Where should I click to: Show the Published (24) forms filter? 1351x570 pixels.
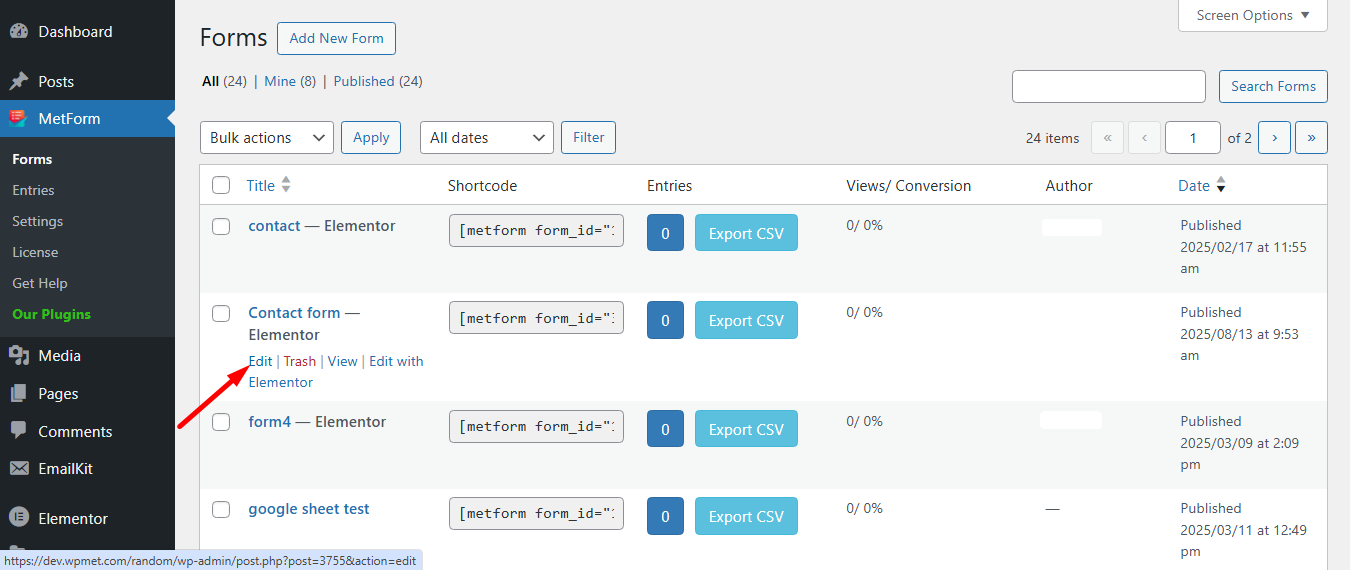pyautogui.click(x=378, y=81)
